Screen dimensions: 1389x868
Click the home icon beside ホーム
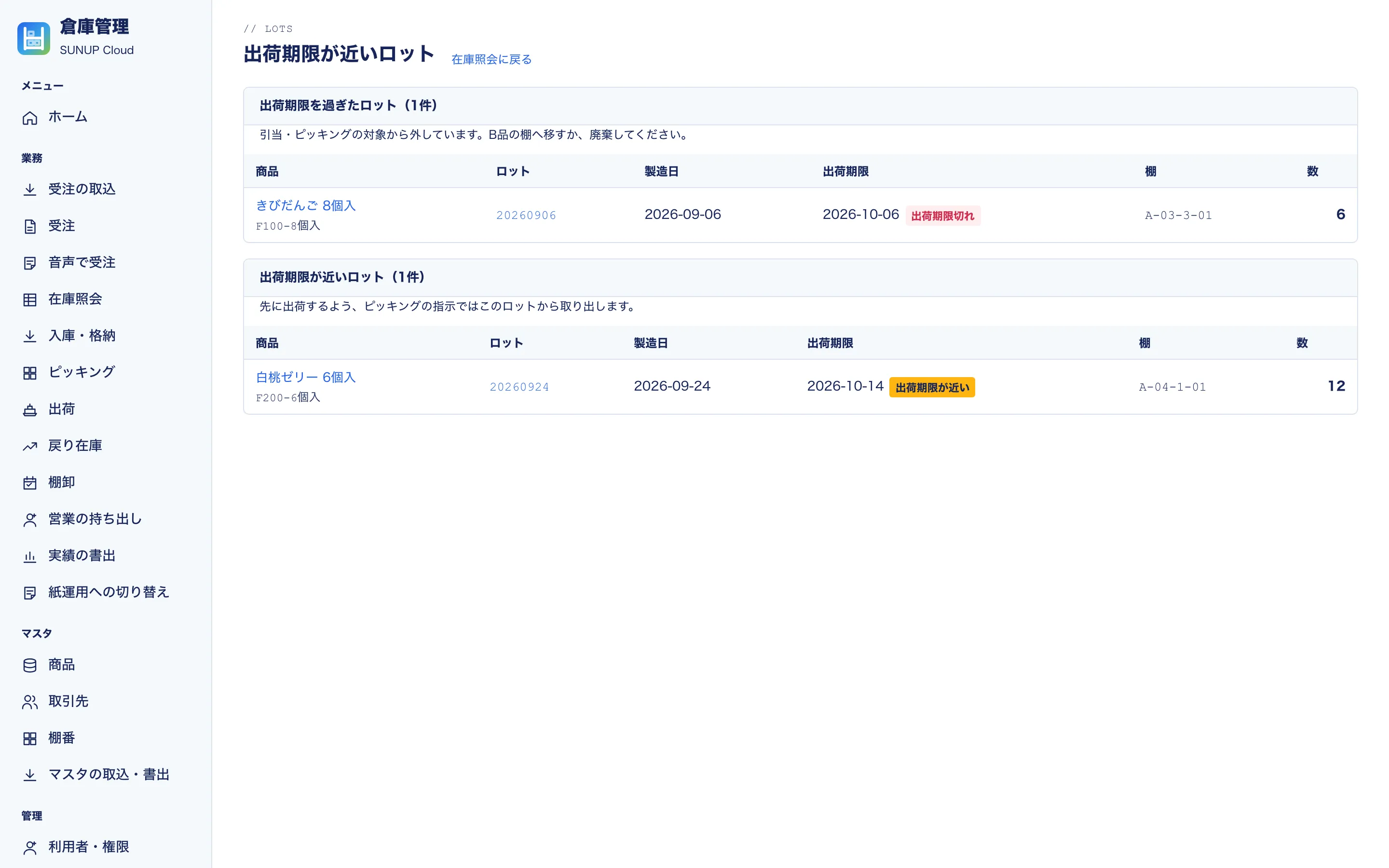30,118
